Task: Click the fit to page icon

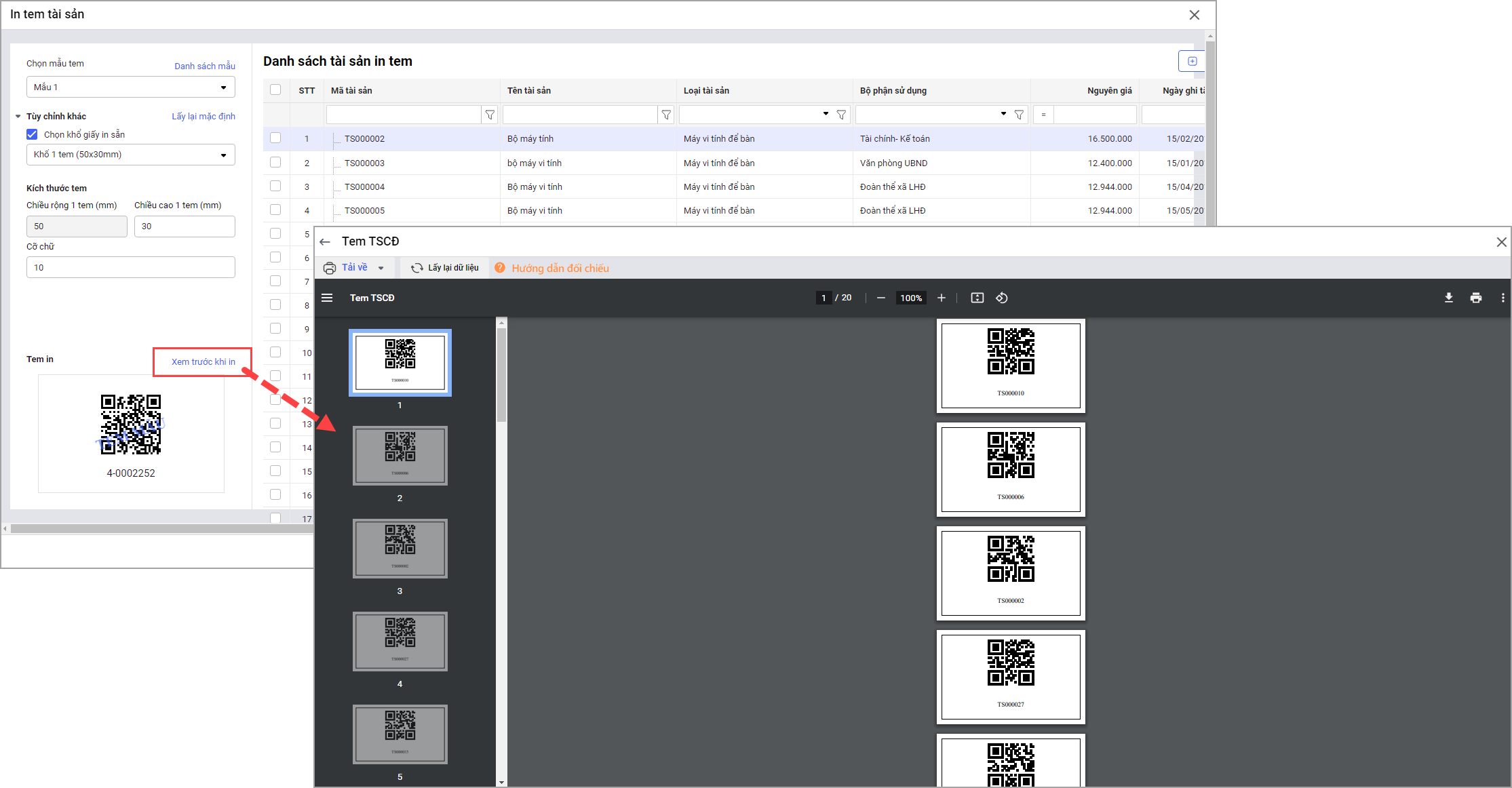Action: 977,298
